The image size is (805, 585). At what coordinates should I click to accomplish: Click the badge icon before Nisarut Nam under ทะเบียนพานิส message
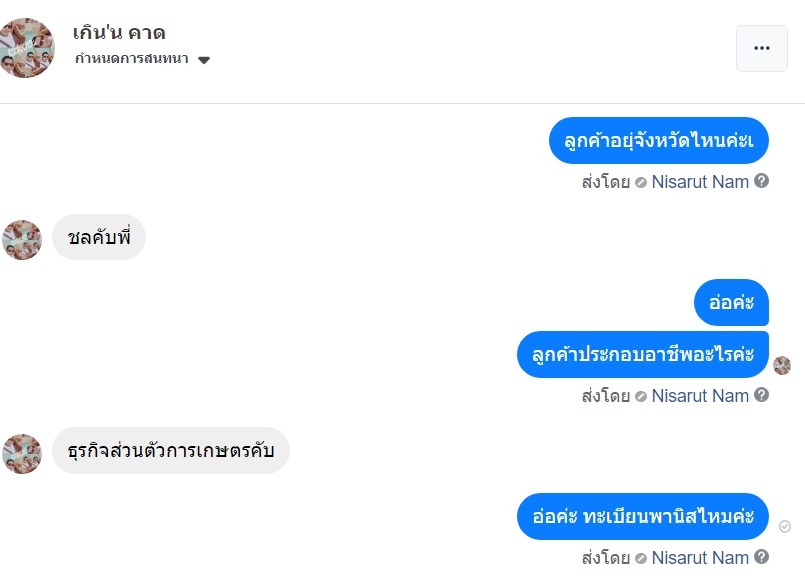[641, 558]
